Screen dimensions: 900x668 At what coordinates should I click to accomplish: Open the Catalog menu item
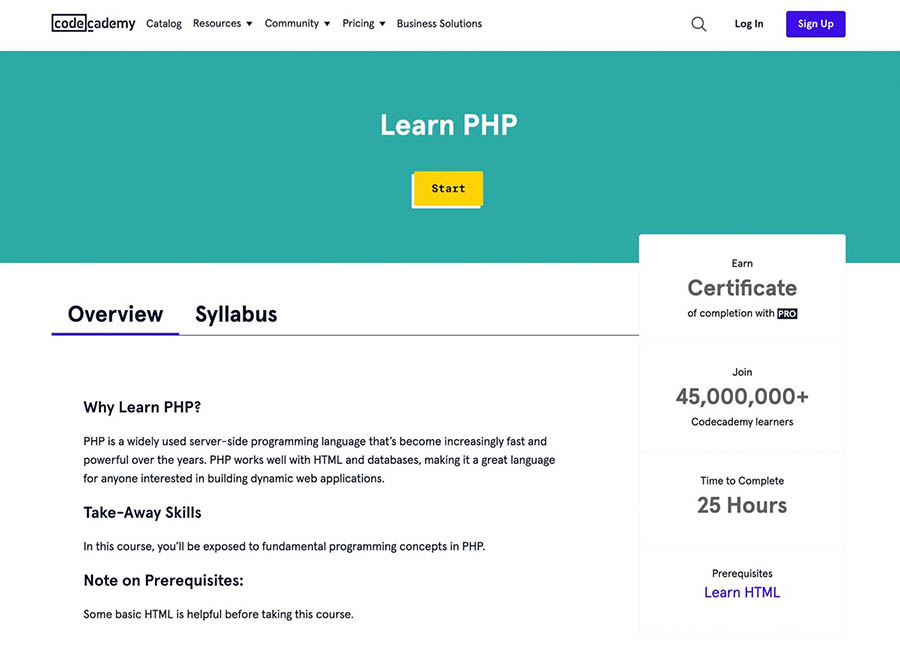(x=164, y=24)
